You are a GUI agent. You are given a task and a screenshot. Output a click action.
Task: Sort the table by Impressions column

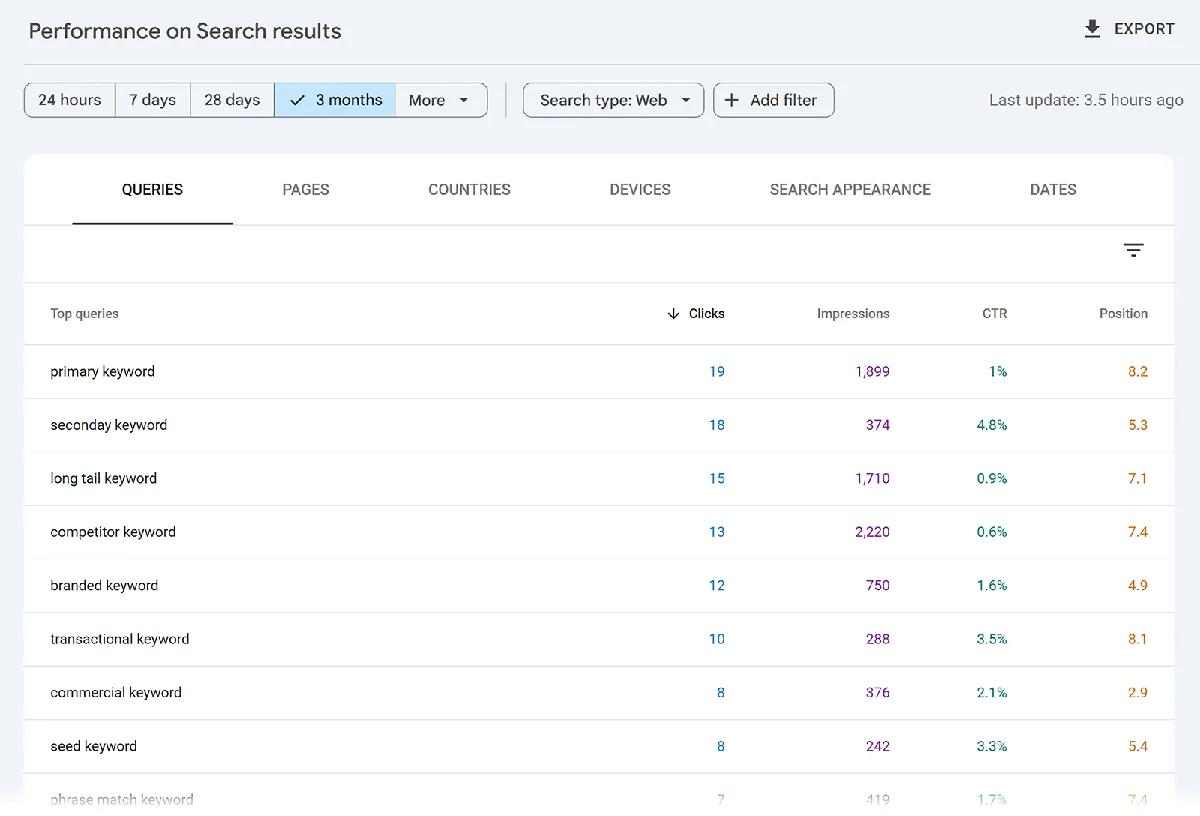[x=853, y=314]
